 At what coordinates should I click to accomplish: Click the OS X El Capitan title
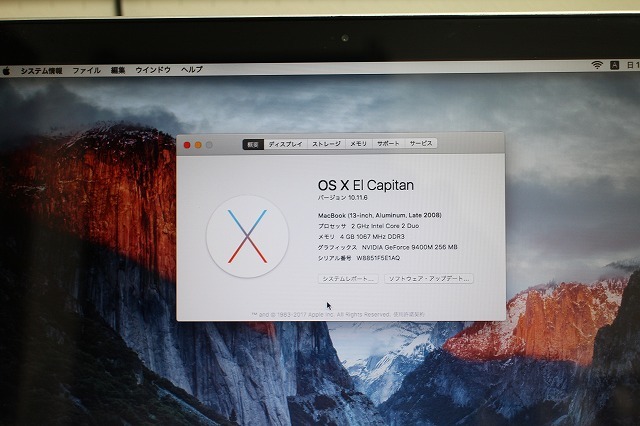(x=366, y=185)
